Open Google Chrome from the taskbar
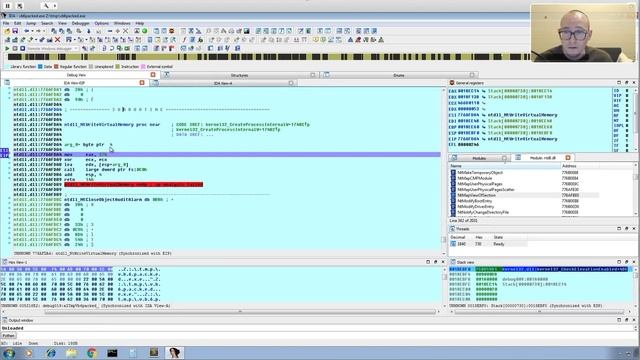This screenshot has width=640, height=360. pos(92,353)
